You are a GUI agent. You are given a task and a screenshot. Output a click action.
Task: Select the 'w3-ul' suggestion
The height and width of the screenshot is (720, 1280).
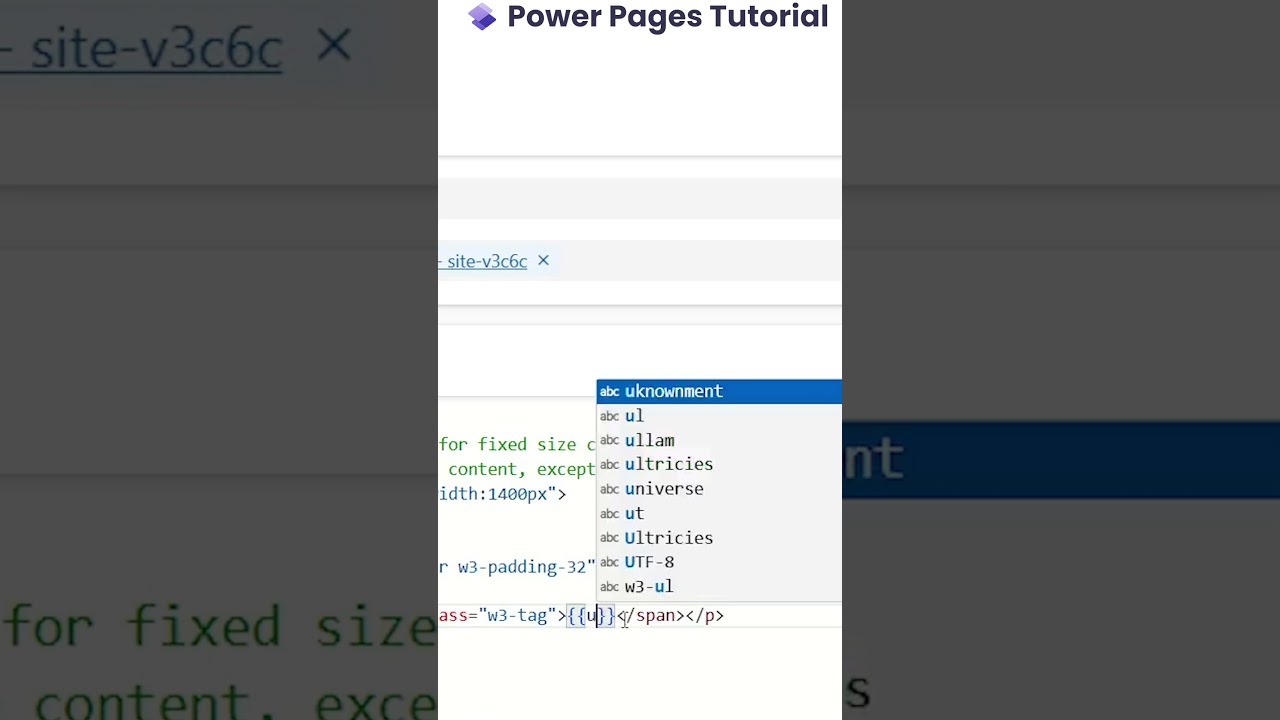click(719, 586)
